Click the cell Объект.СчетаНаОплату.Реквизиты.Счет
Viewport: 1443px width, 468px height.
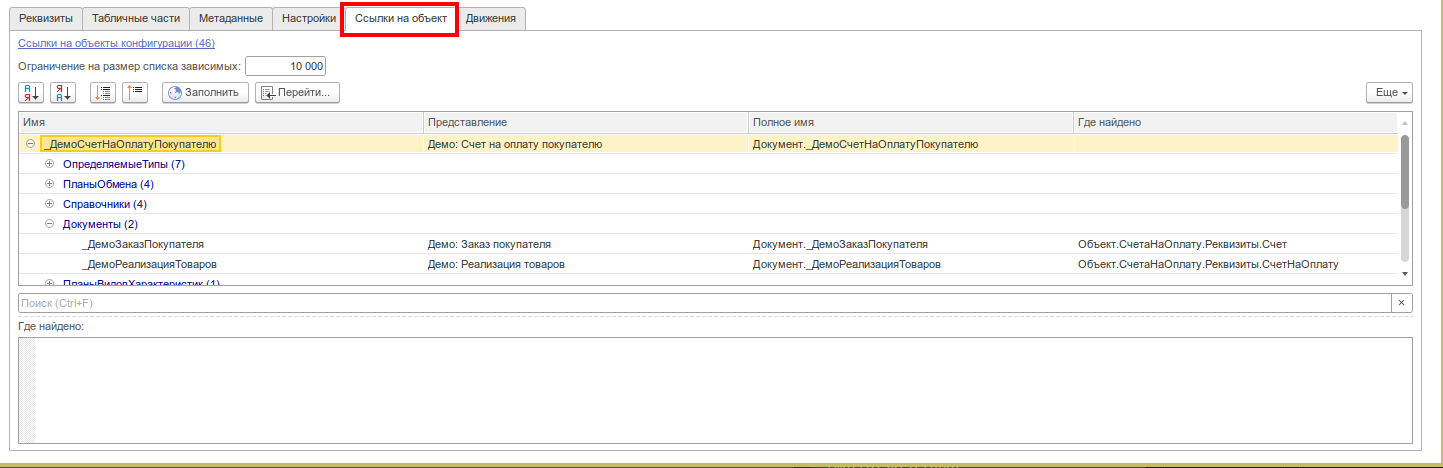[1236, 244]
